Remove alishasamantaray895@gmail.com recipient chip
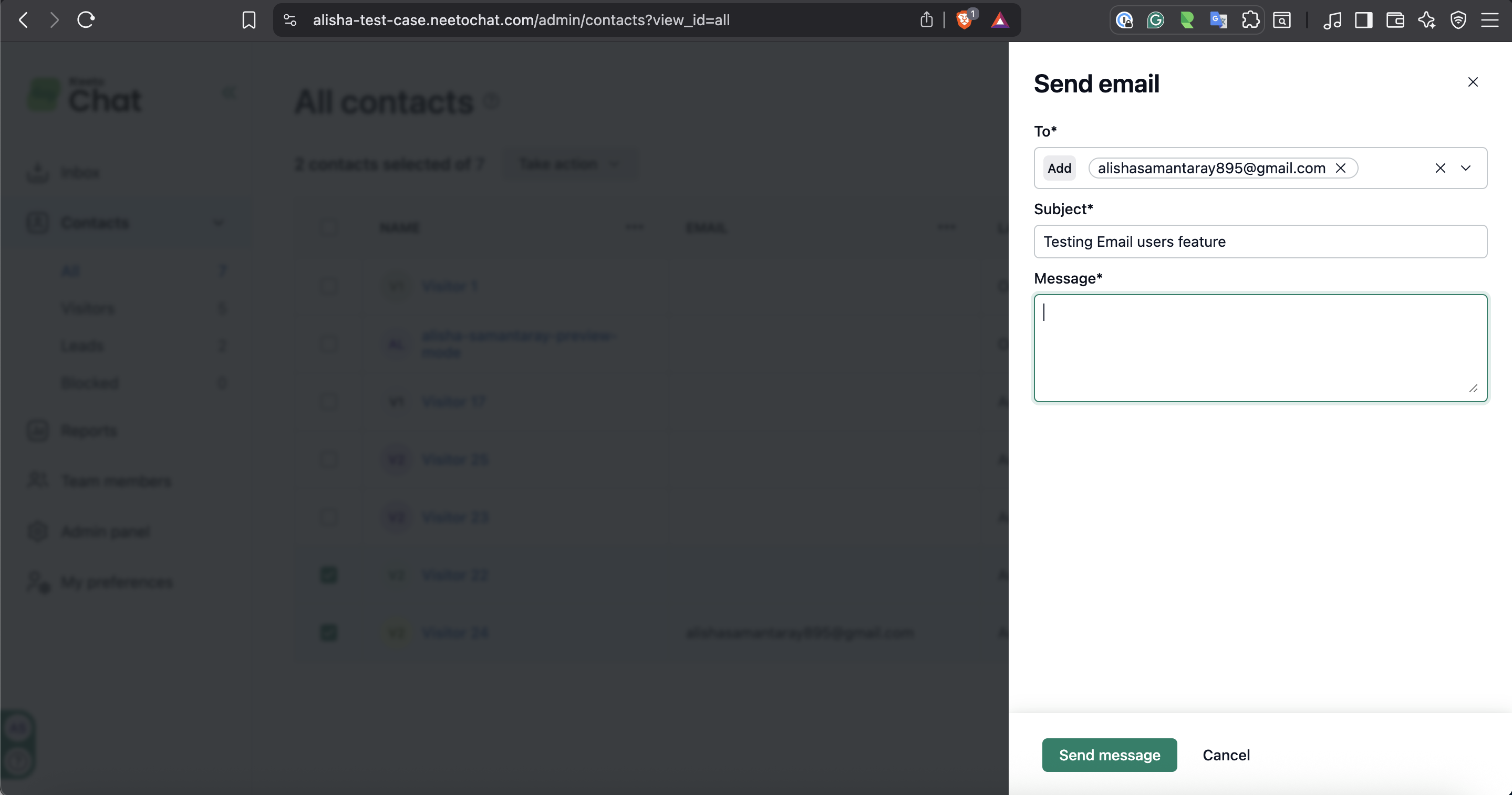The width and height of the screenshot is (1512, 795). 1341,169
